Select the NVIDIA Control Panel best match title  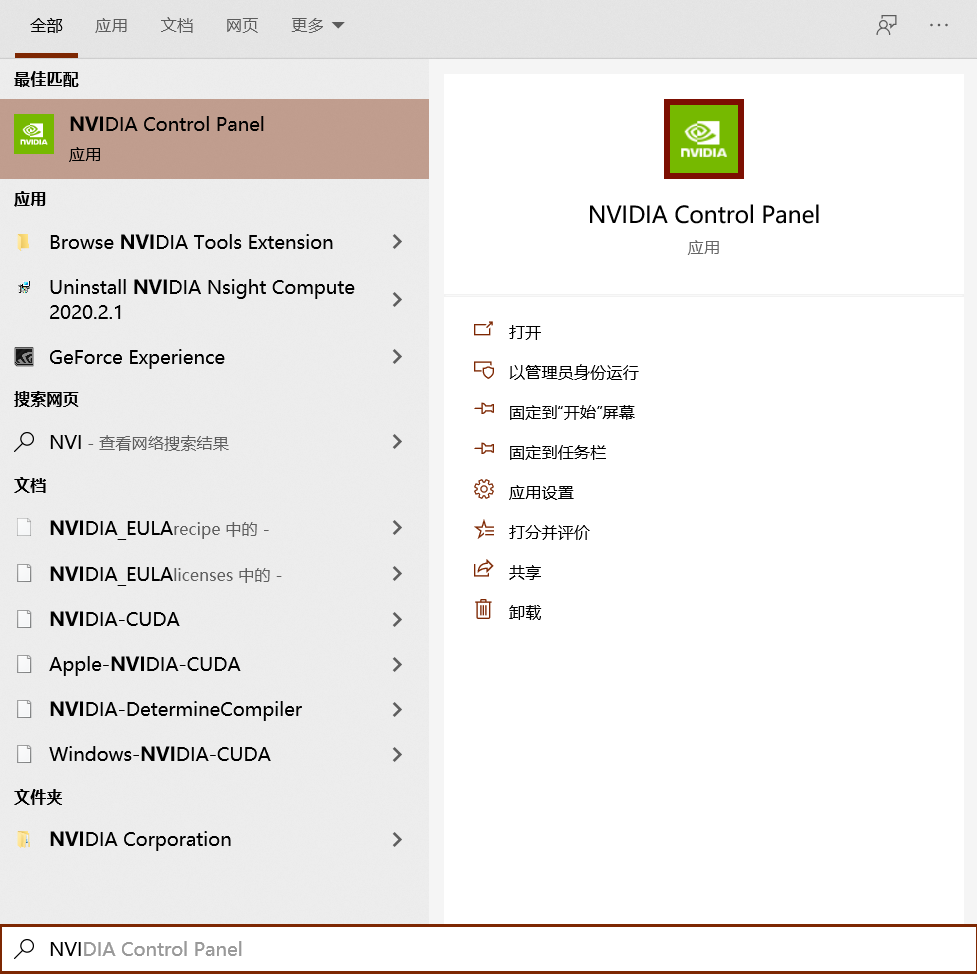click(167, 124)
